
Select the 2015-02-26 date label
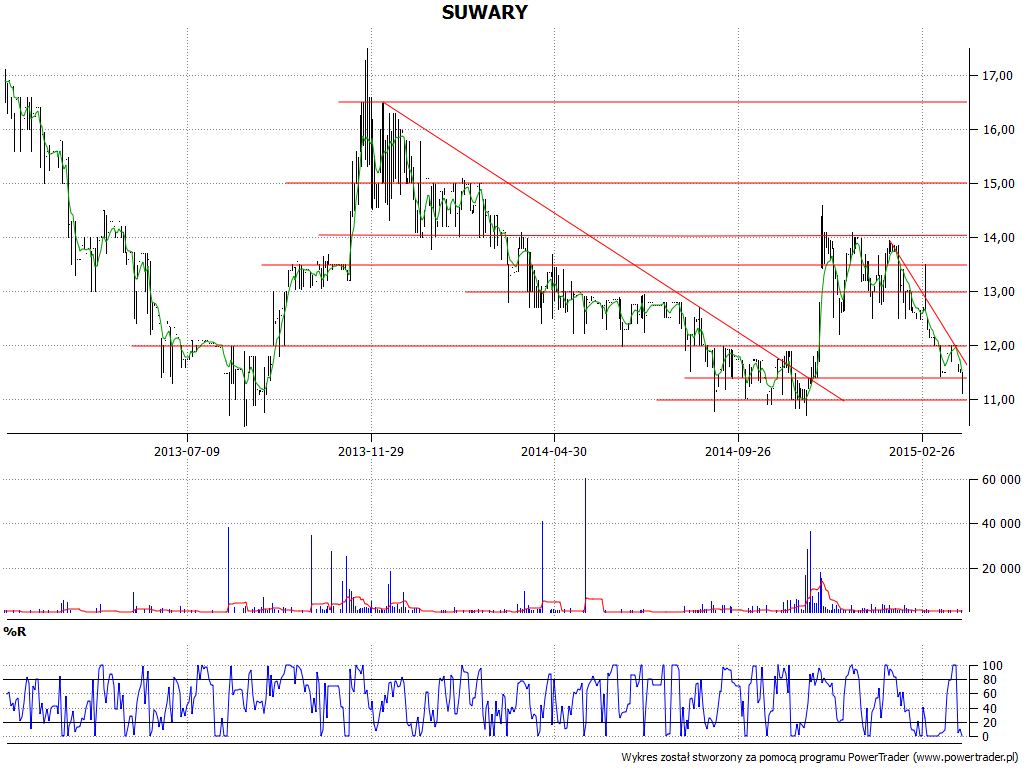[x=922, y=451]
